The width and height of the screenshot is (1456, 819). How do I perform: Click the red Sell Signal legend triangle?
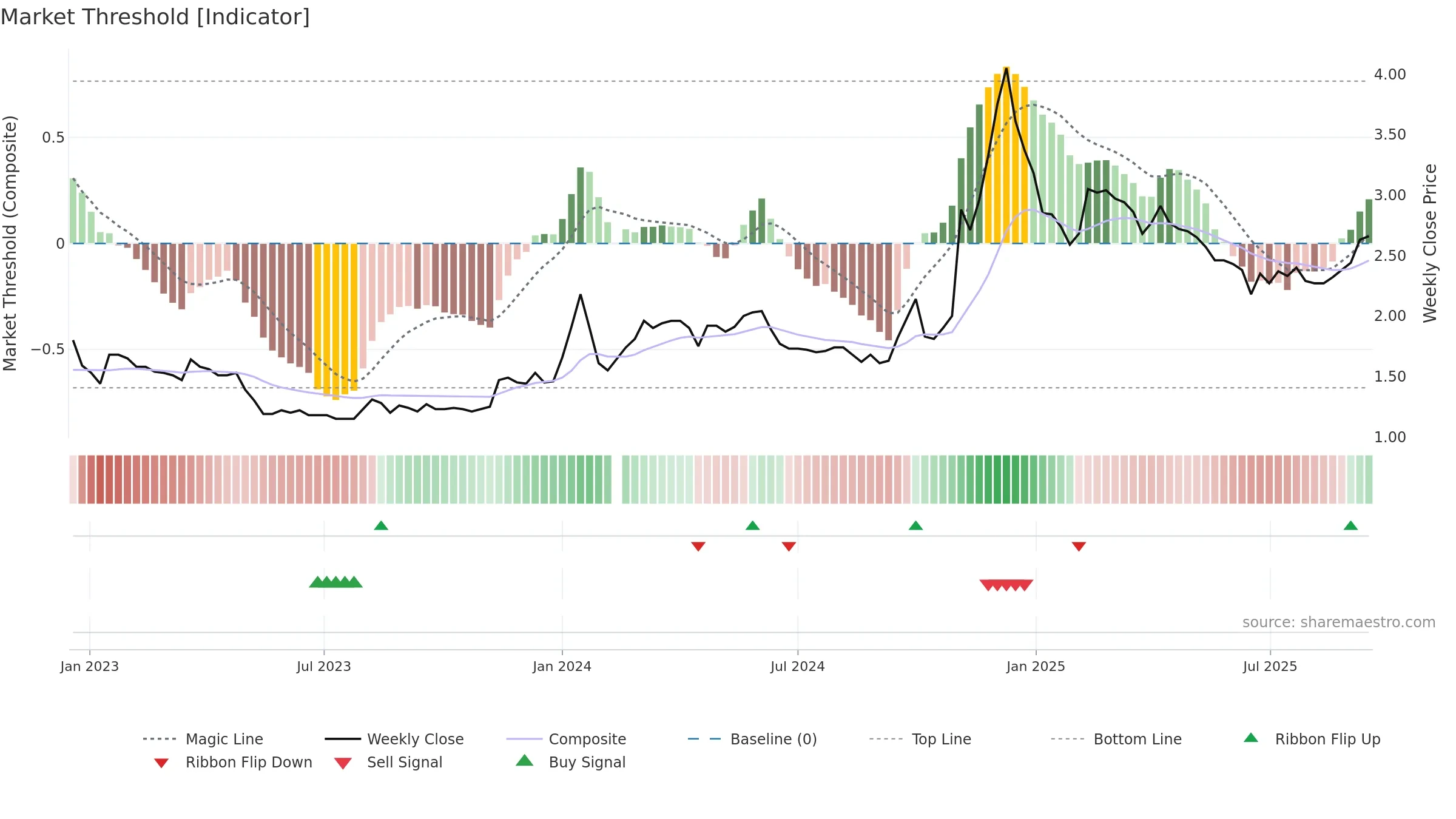tap(343, 763)
